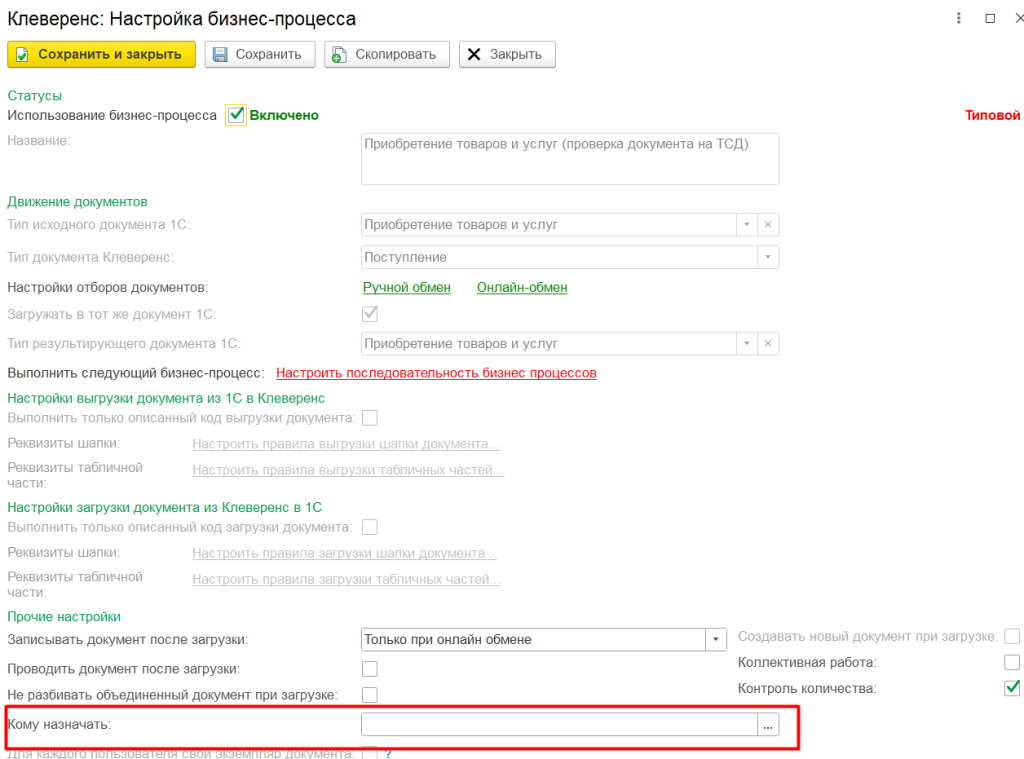Disable the Включено checkbox
The width and height of the screenshot is (1024, 759).
[236, 114]
